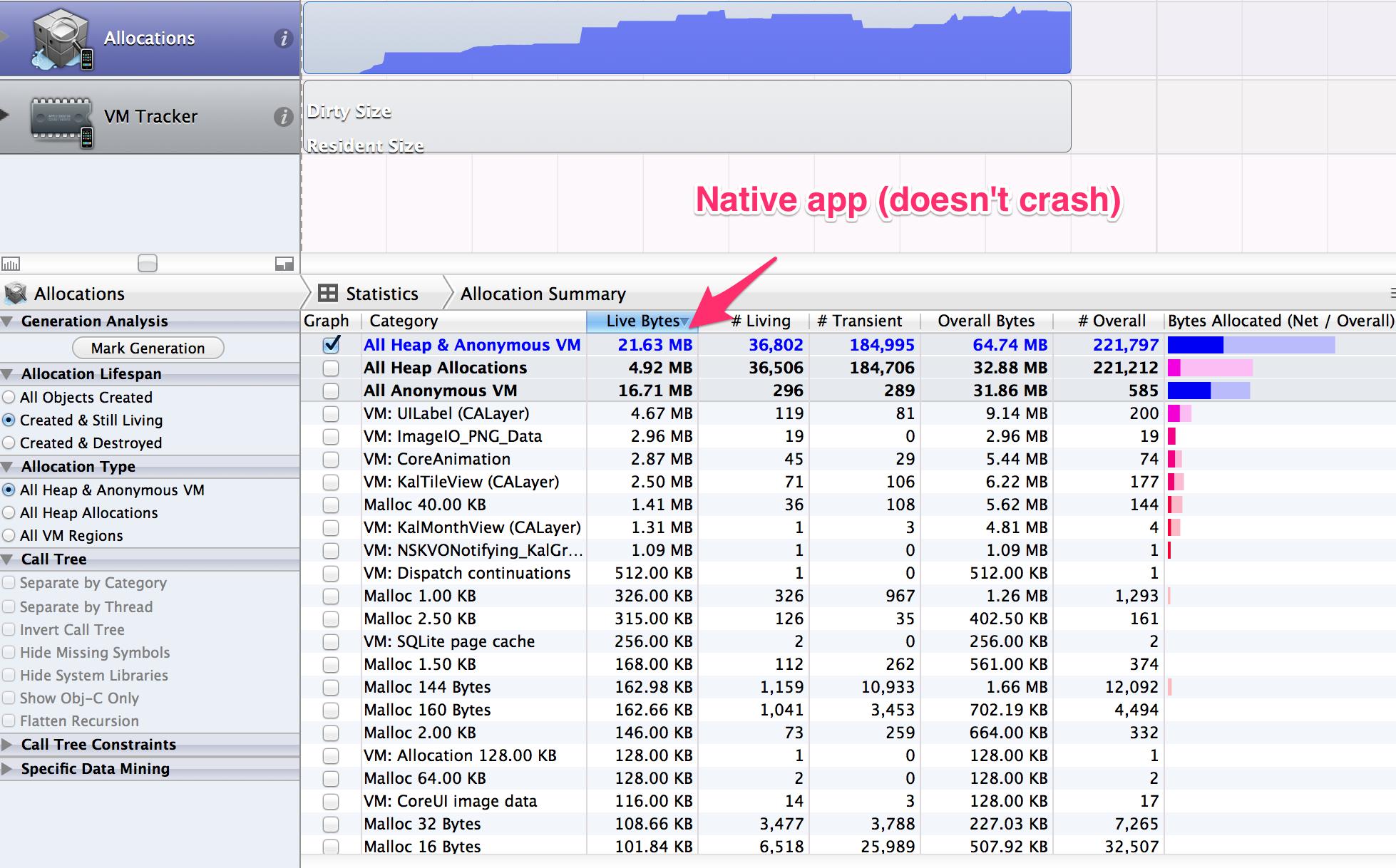1396x868 pixels.
Task: Sort by Graph column header
Action: point(330,321)
